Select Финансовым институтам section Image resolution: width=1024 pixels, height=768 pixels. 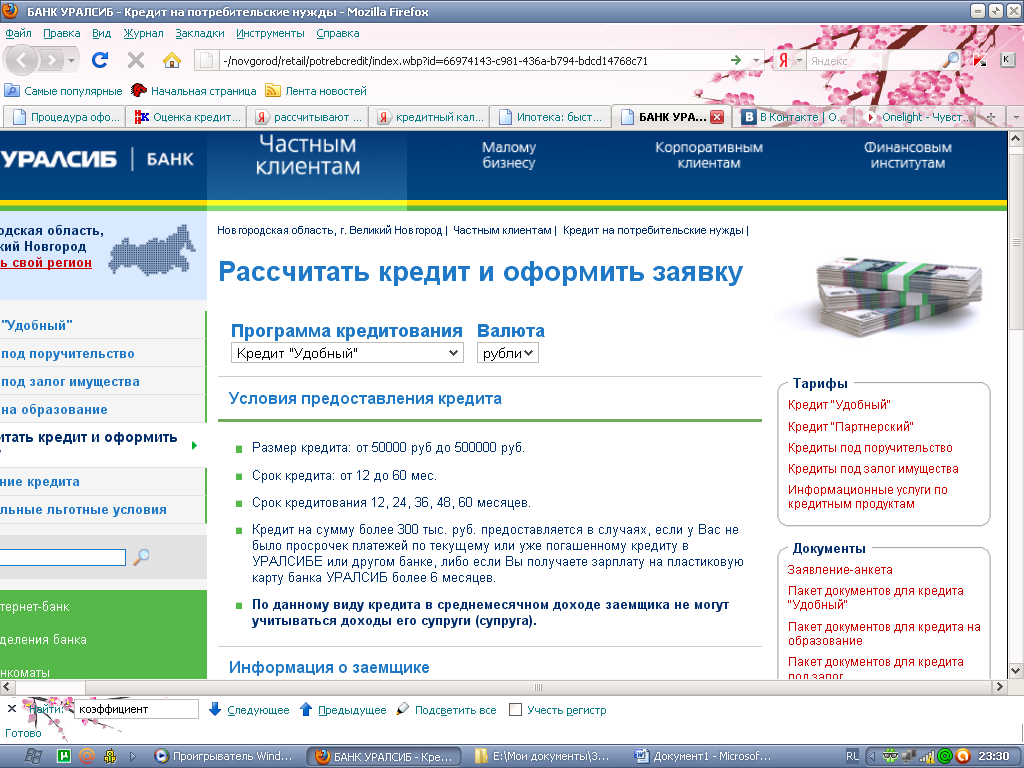[908, 155]
